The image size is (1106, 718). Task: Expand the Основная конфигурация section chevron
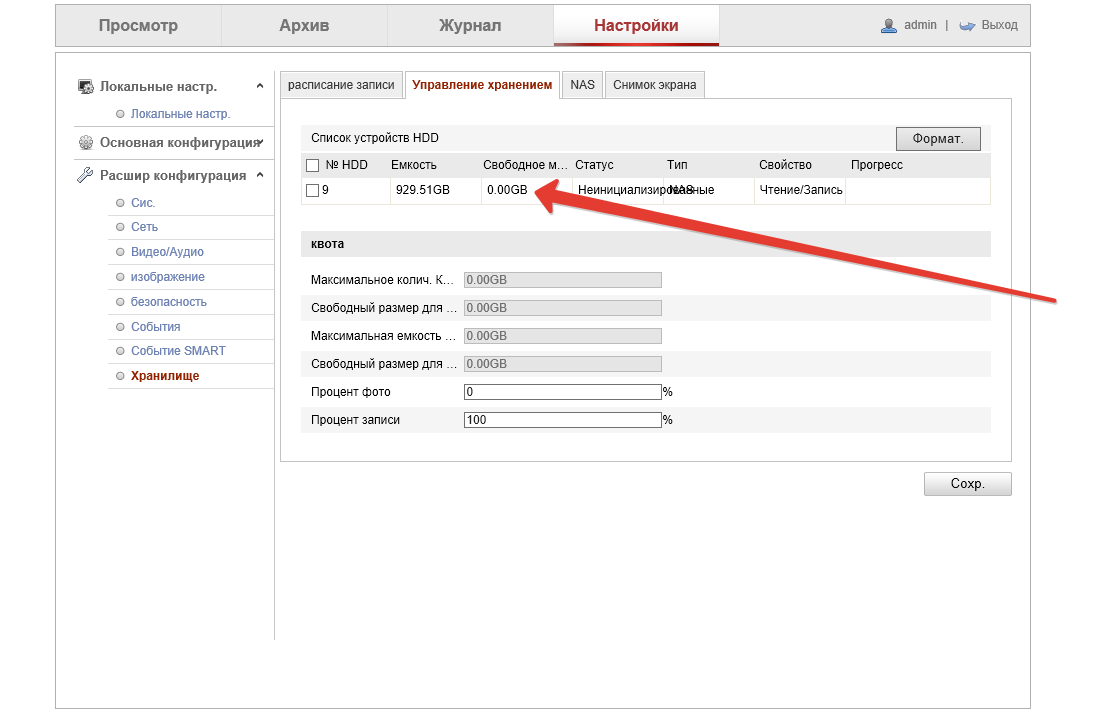(260, 143)
